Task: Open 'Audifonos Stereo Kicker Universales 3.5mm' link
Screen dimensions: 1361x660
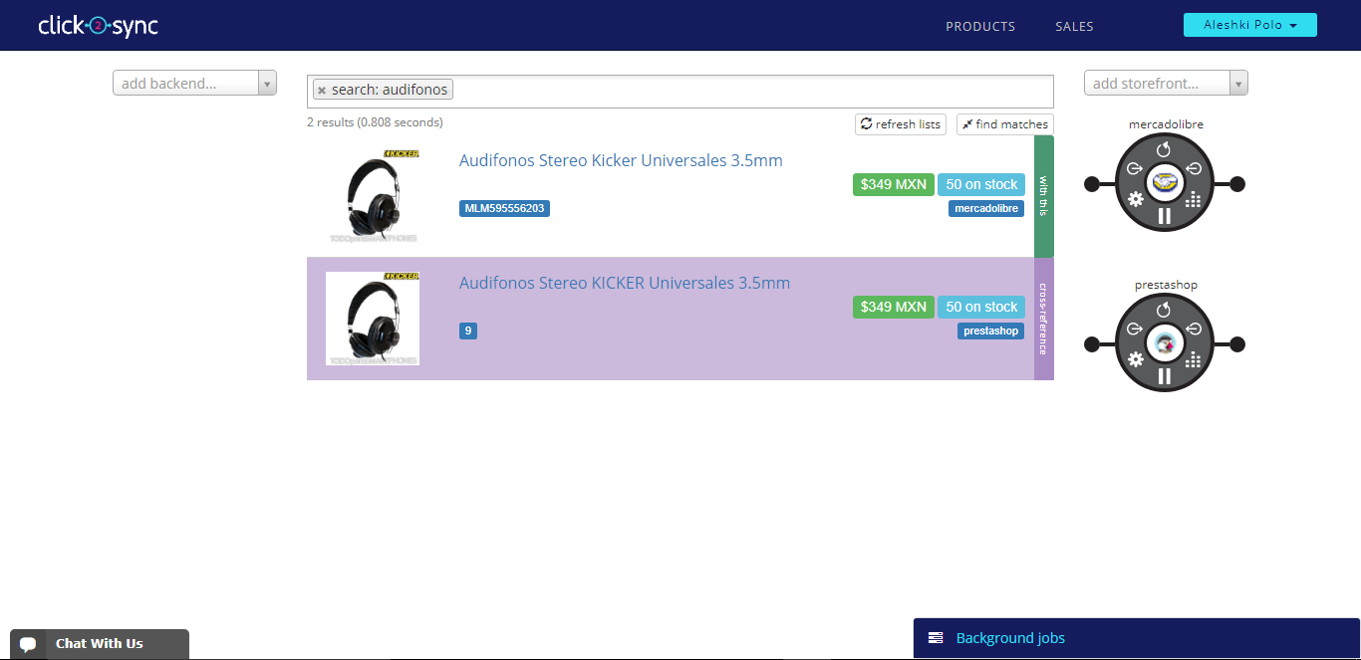Action: point(620,160)
